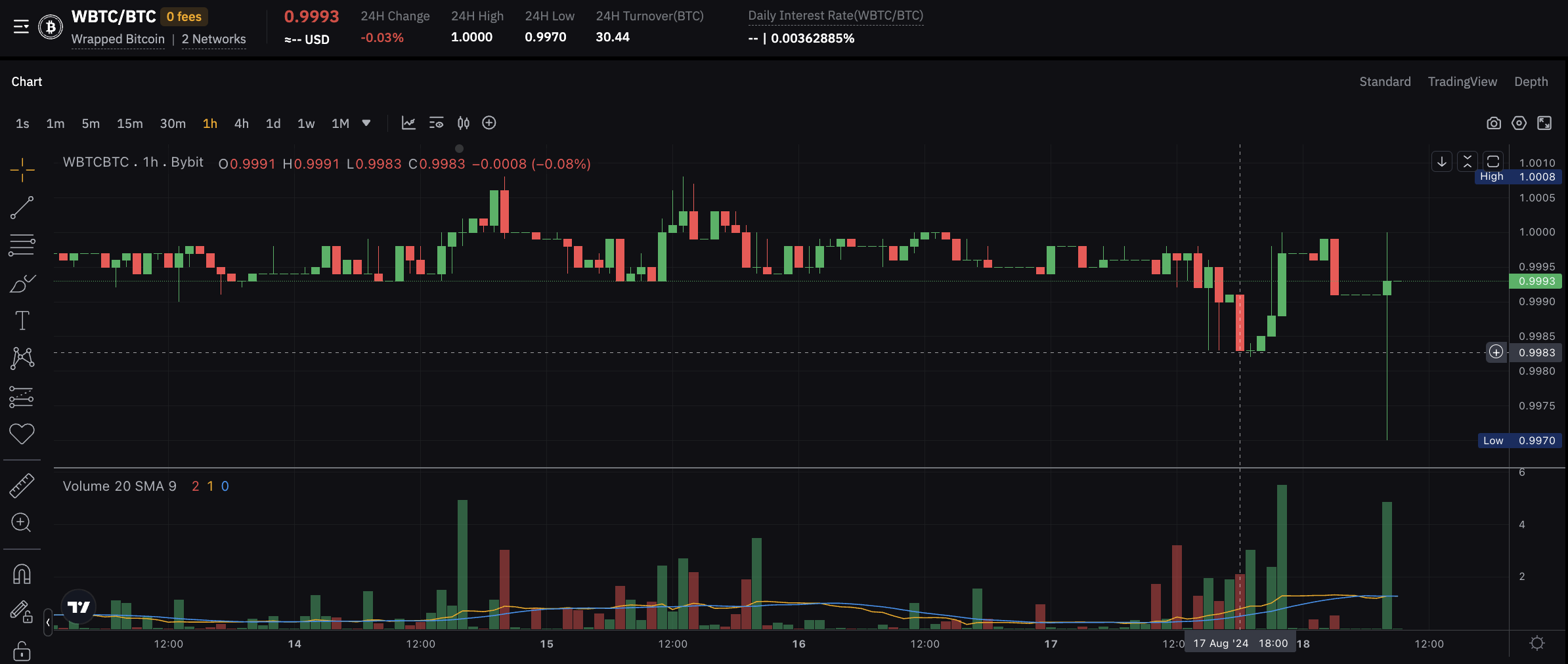Select the crosshair cursor tool

[22, 169]
